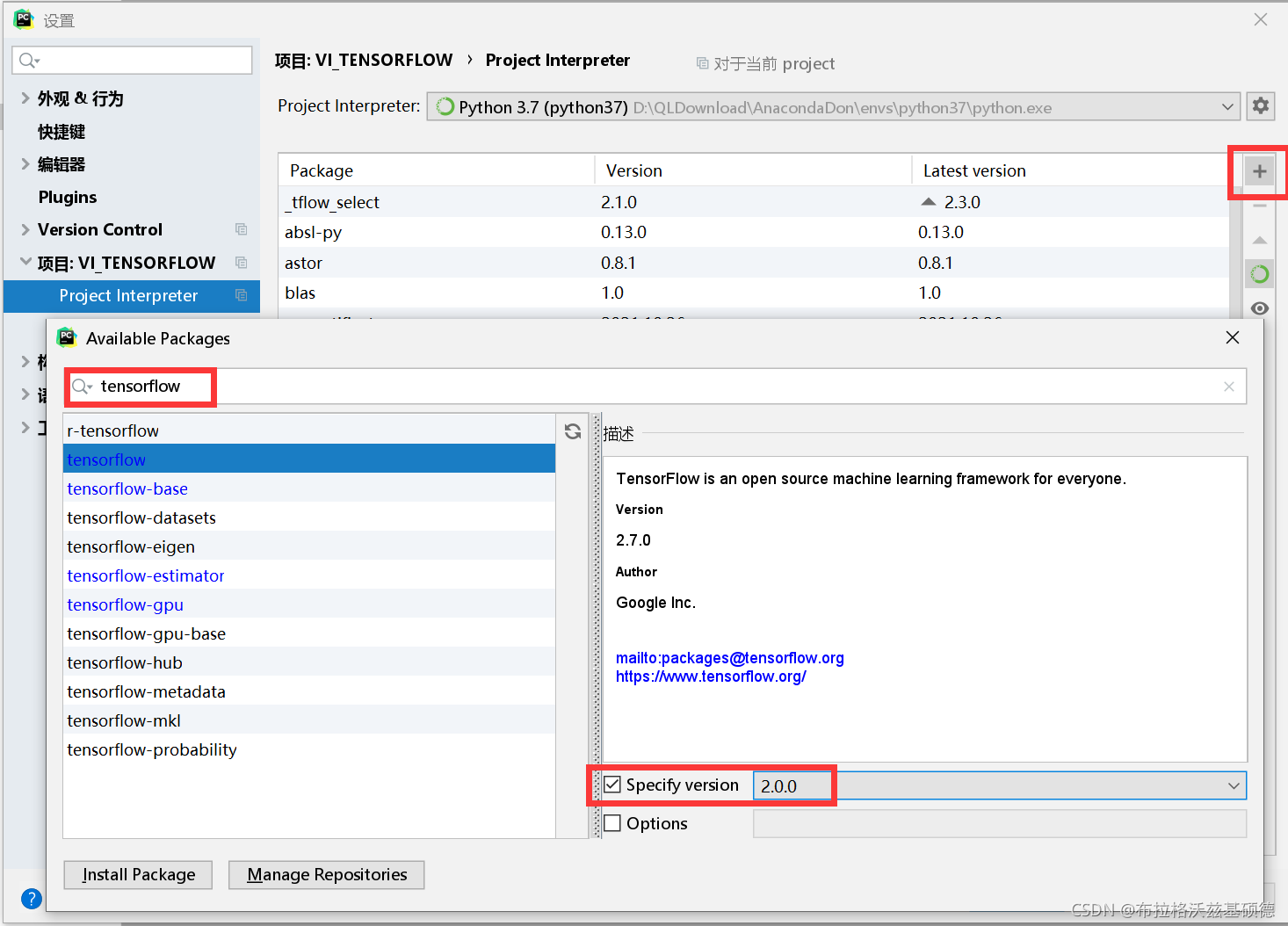
Task: Toggle the Specify version checkbox
Action: (612, 785)
